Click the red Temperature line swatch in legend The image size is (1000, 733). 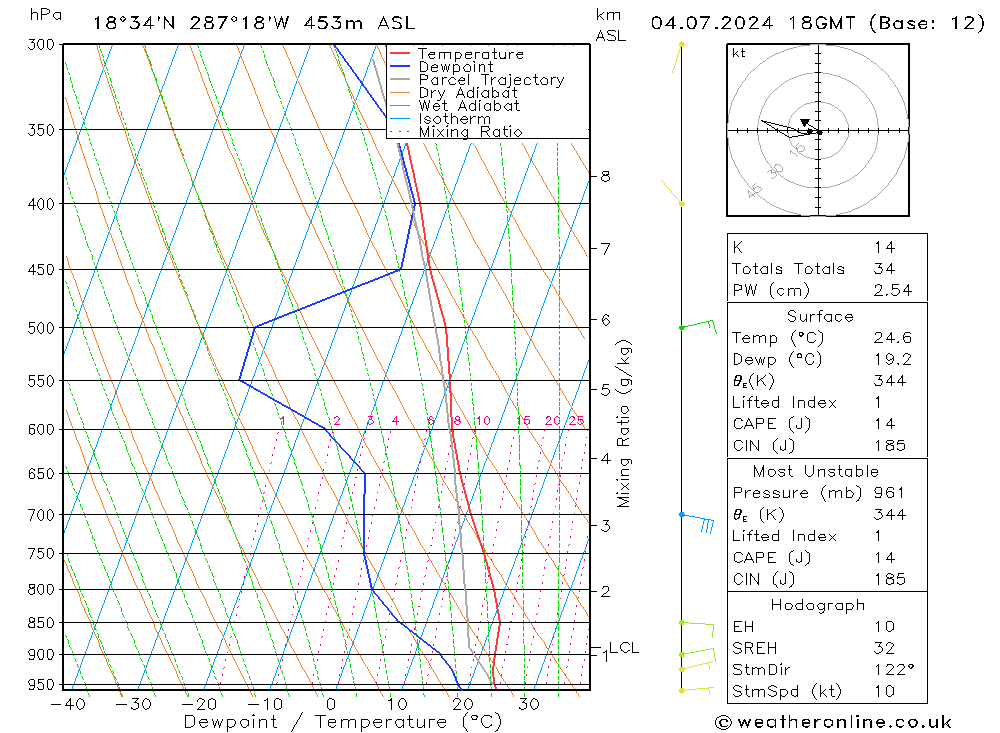click(x=400, y=53)
